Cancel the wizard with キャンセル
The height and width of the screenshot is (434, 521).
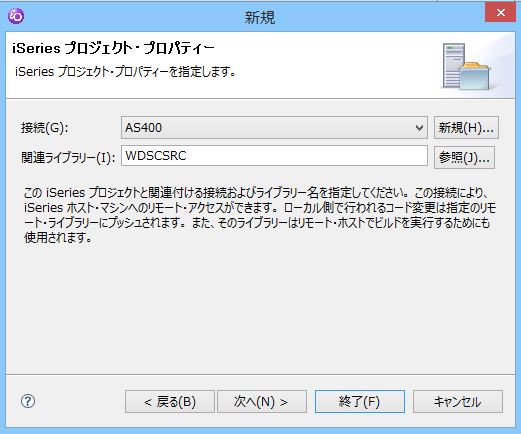(458, 402)
